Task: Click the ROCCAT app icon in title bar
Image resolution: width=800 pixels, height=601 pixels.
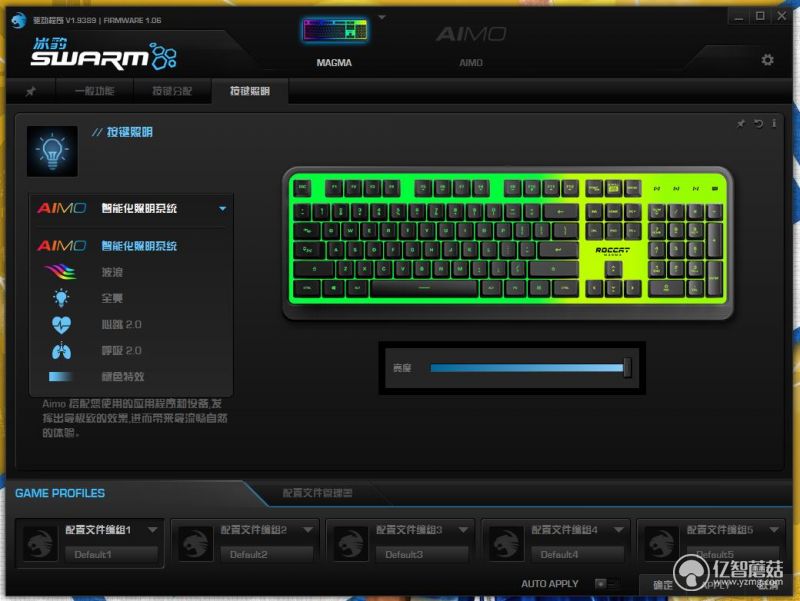Action: (19, 20)
